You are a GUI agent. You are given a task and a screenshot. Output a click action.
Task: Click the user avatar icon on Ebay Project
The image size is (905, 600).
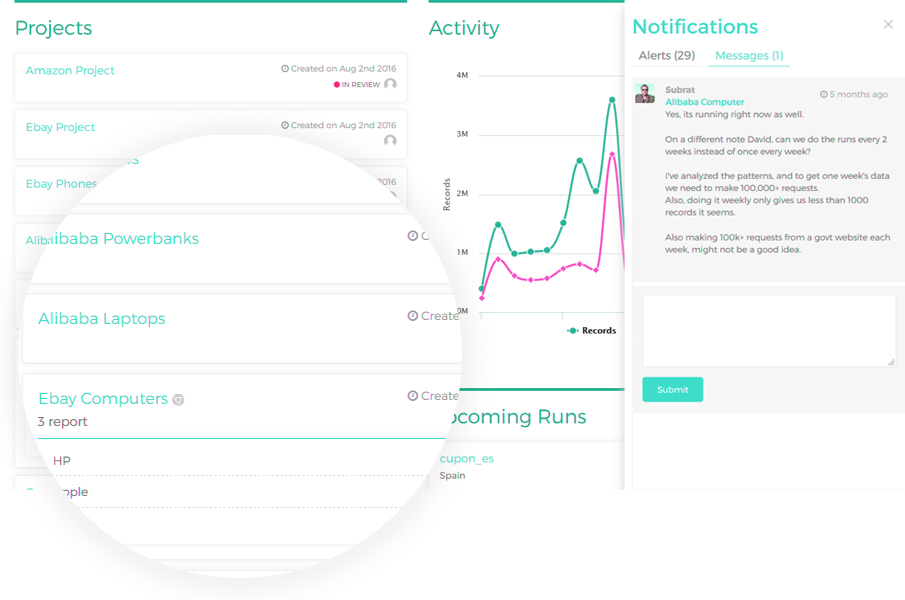pyautogui.click(x=390, y=140)
